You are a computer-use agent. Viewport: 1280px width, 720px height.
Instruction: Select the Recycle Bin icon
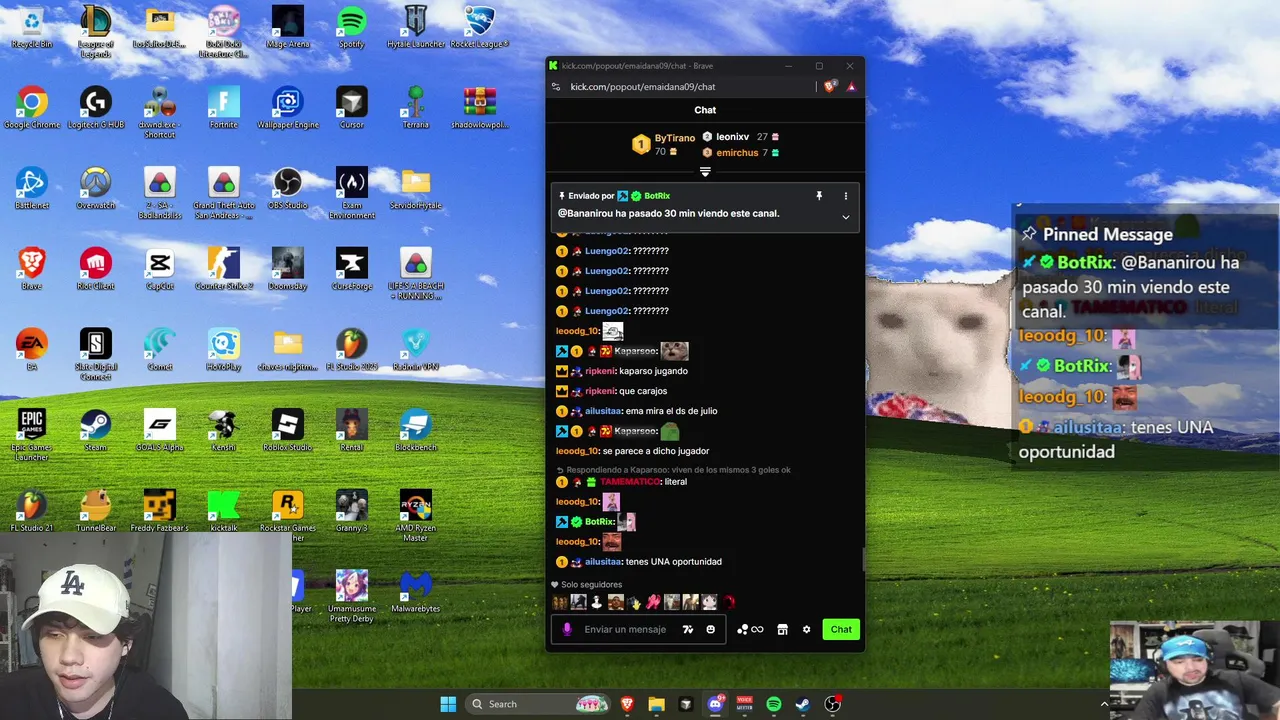pyautogui.click(x=32, y=28)
